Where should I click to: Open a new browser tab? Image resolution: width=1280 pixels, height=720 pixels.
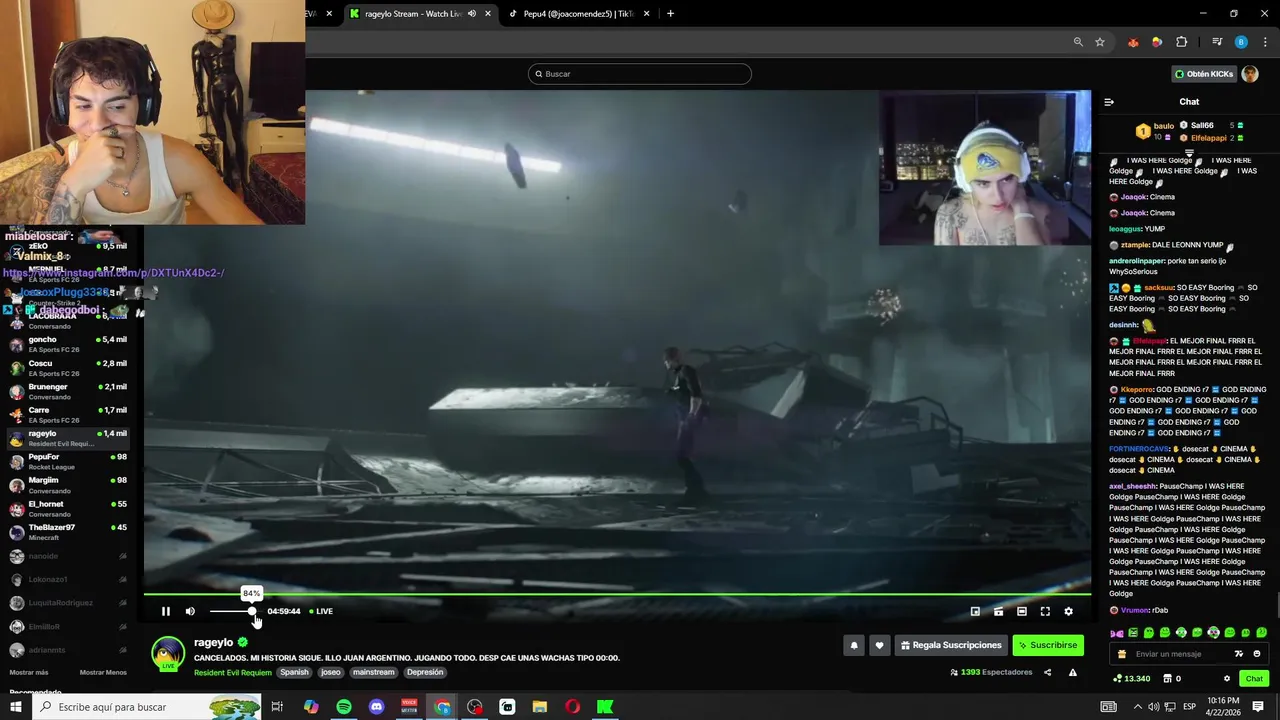click(670, 14)
